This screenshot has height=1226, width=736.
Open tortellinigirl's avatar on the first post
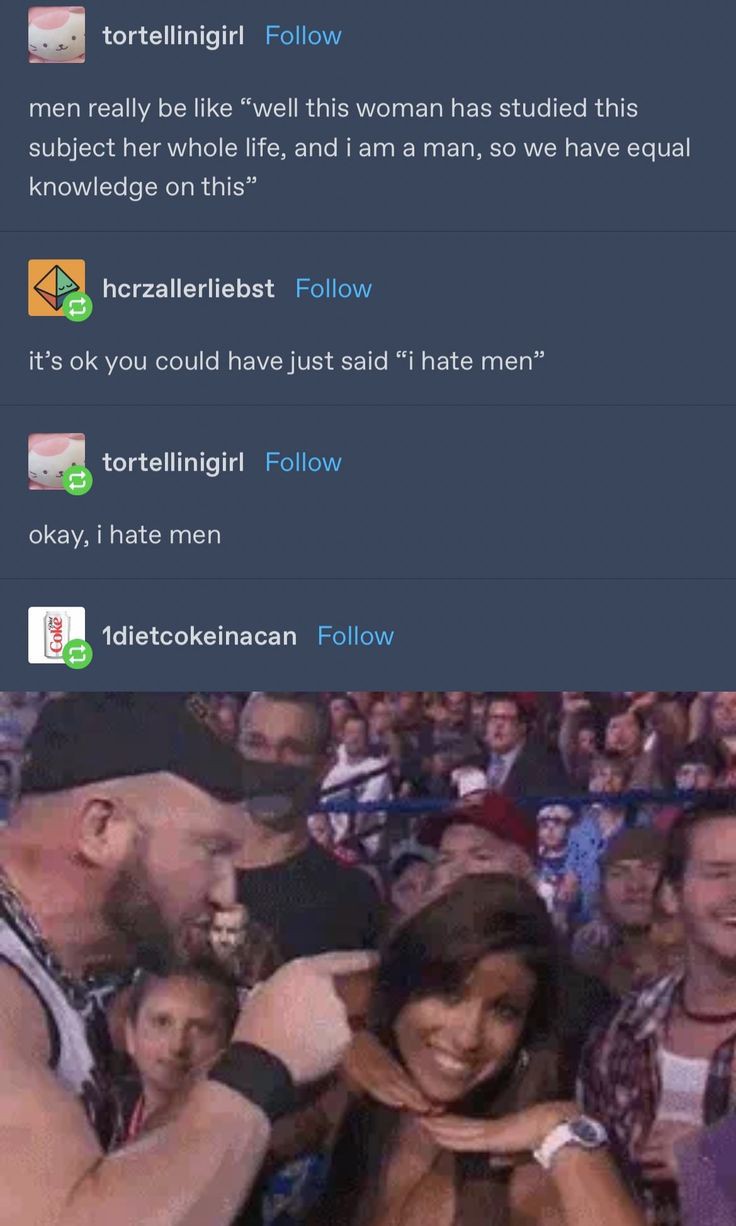click(56, 35)
